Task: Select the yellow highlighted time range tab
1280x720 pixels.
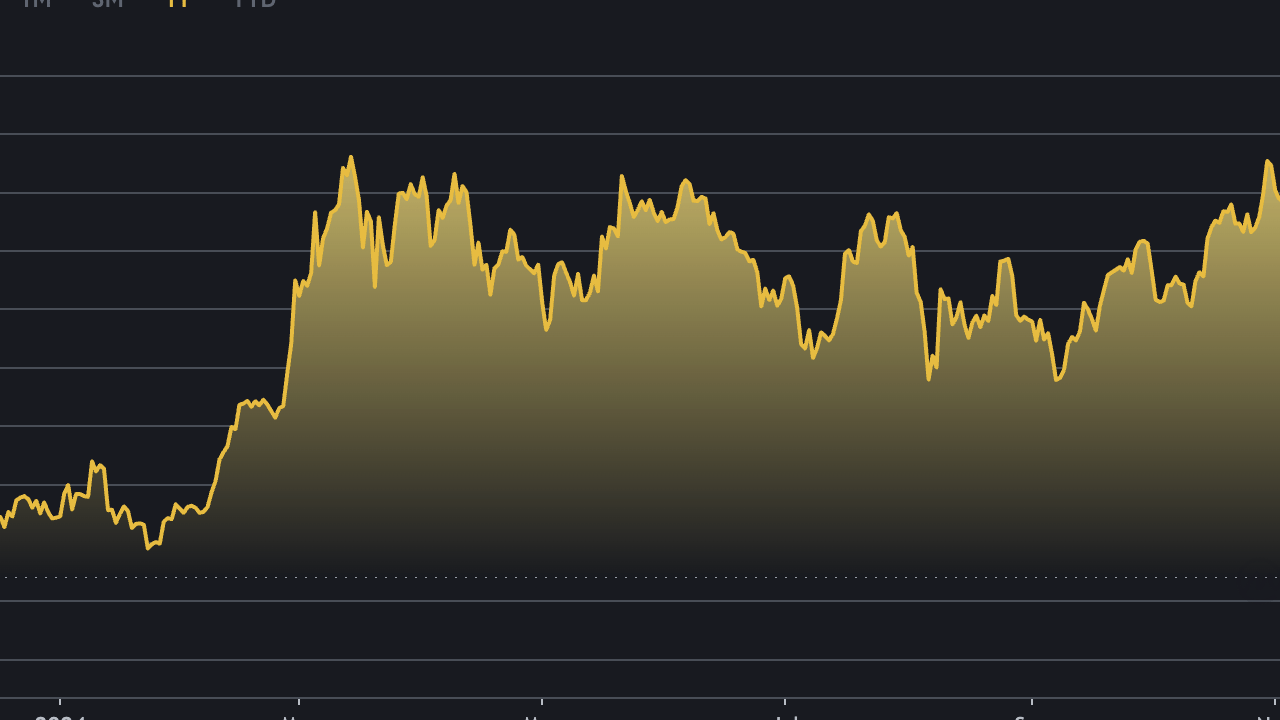Action: [178, 3]
